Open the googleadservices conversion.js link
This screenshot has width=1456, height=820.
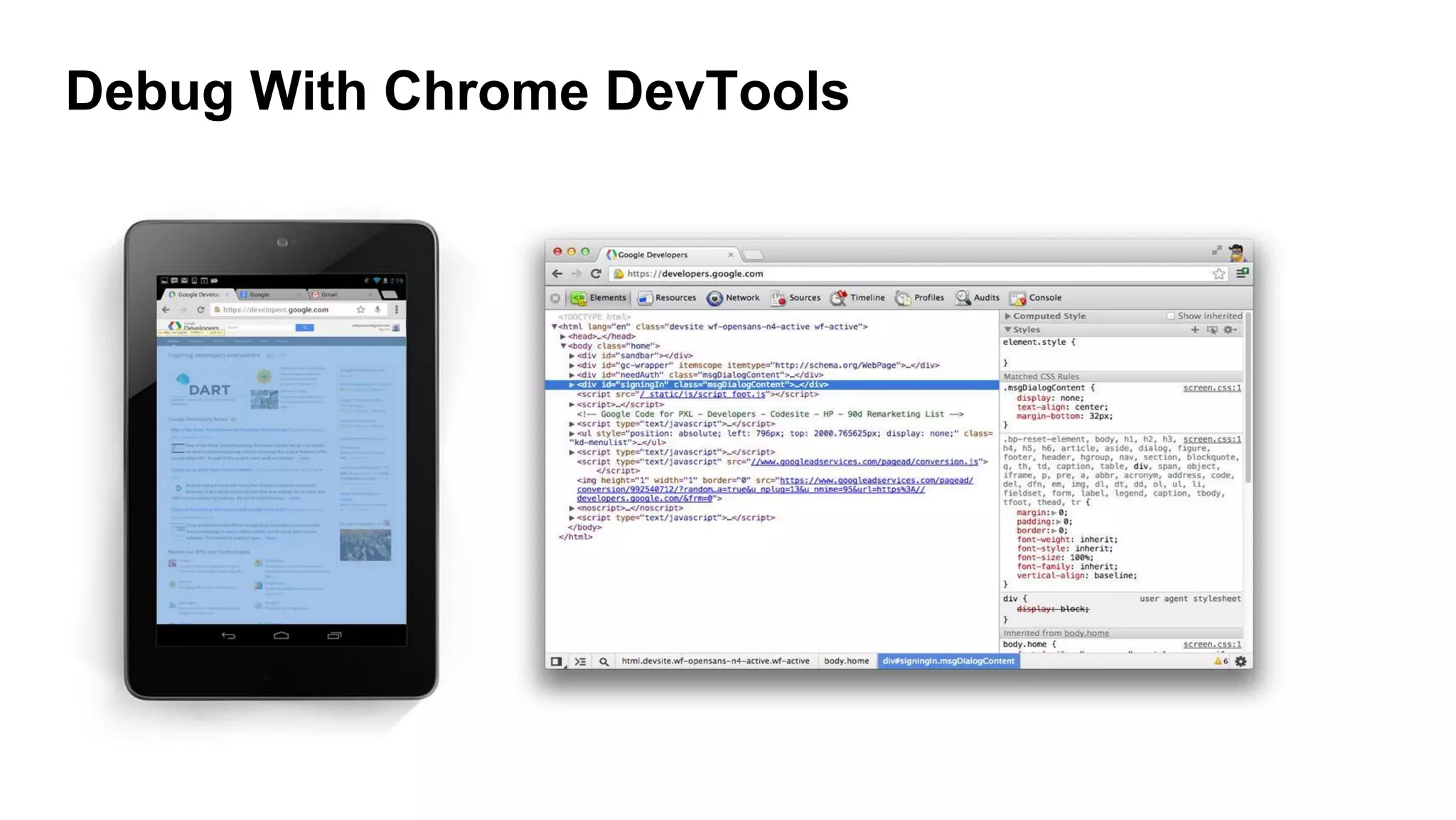click(x=864, y=462)
